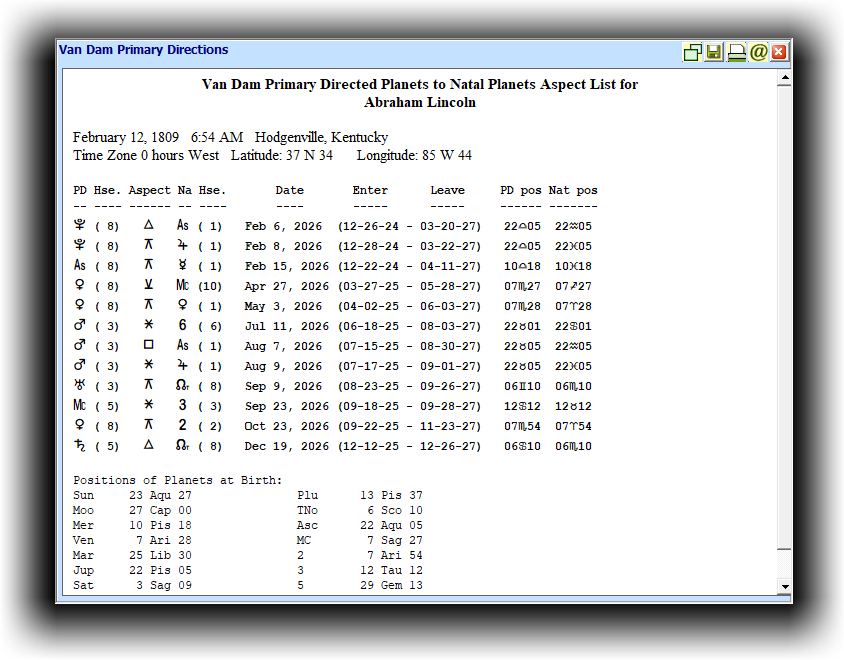Click the Uranus glyph in the Sep 9 row
The width and height of the screenshot is (844, 660).
click(x=80, y=386)
